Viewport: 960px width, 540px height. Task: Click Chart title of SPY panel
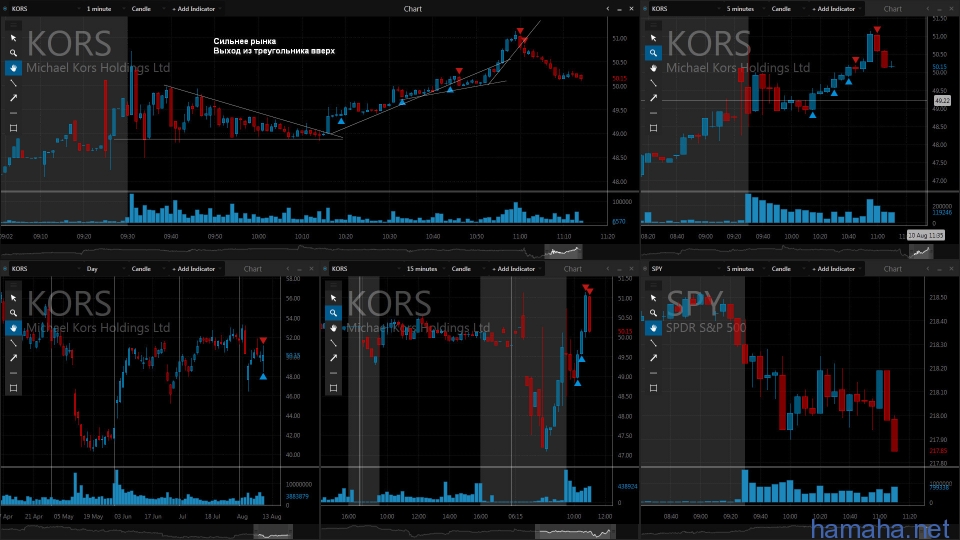(x=893, y=269)
